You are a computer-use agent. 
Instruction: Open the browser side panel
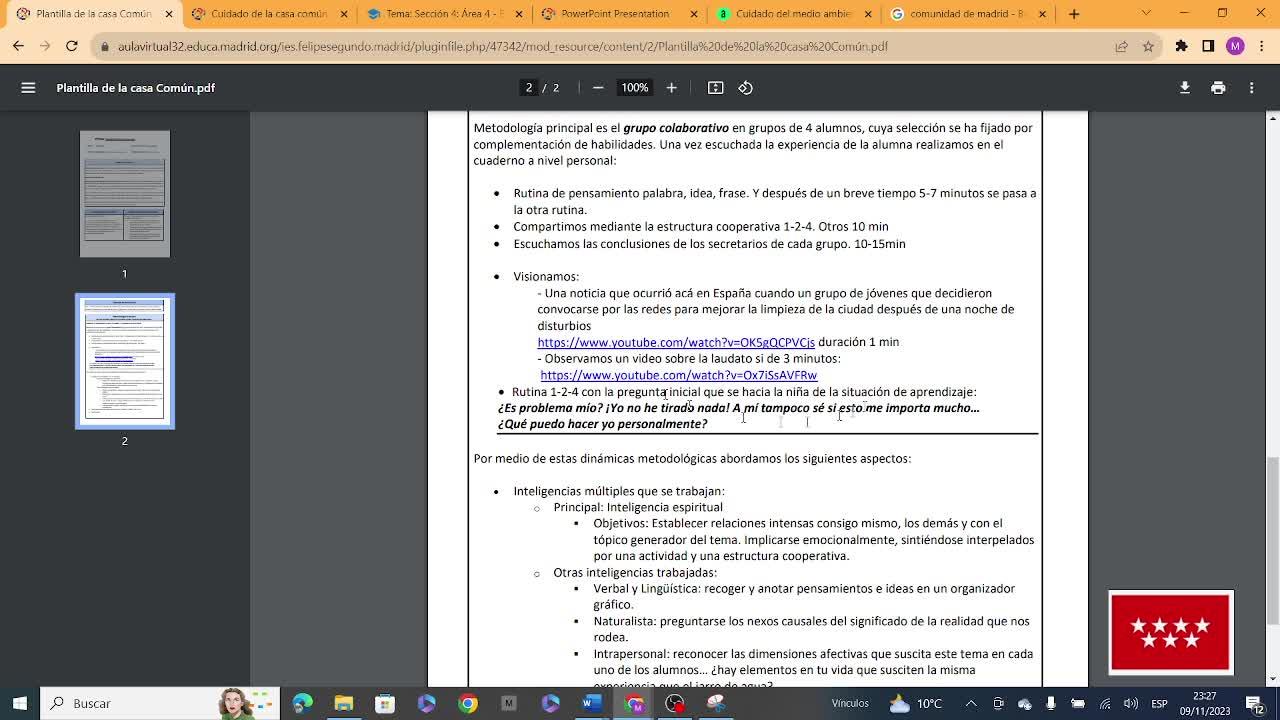point(1208,46)
